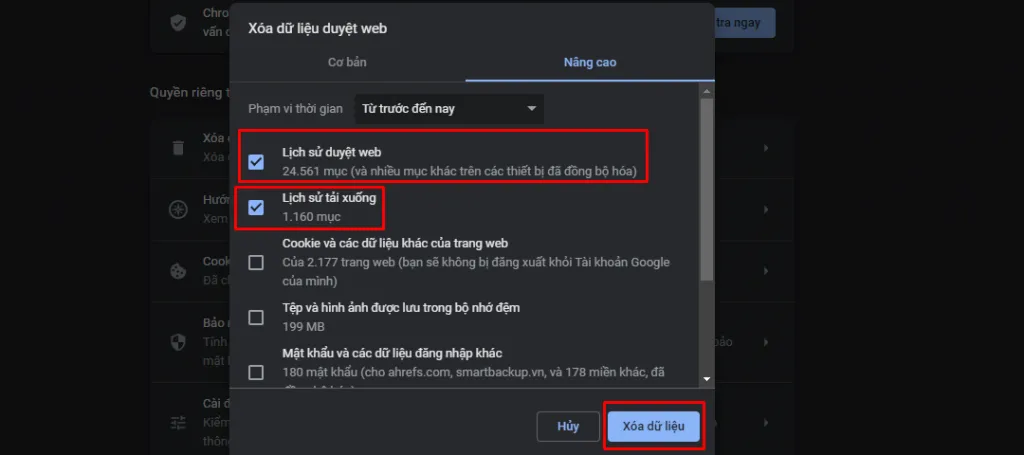Screen dimensions: 1024x455
Task: Expand first privacy row chevron on right
Action: (x=765, y=148)
